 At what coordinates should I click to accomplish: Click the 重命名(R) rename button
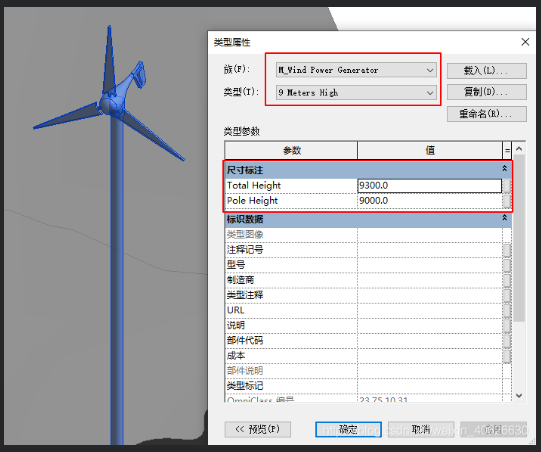pyautogui.click(x=486, y=114)
